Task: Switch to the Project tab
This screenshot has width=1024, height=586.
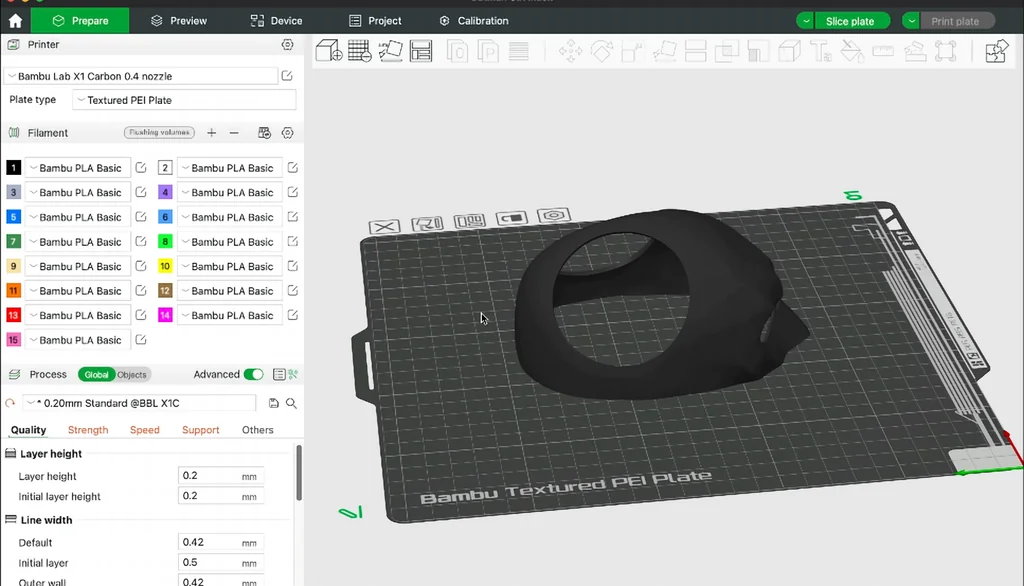Action: (375, 21)
